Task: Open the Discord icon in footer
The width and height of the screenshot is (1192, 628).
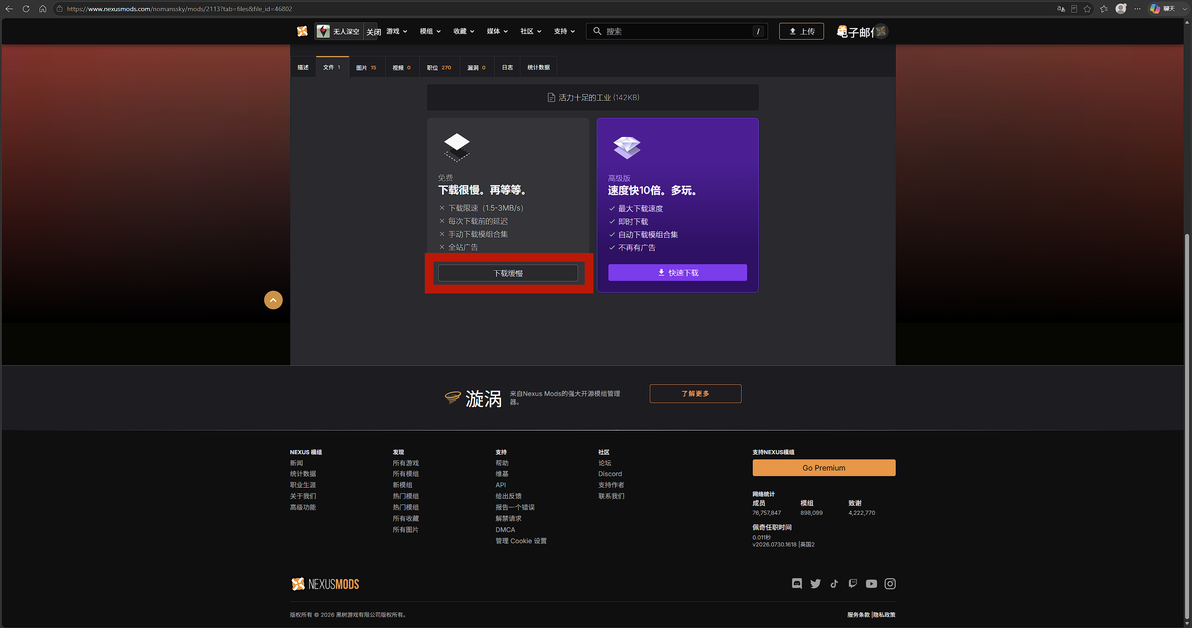Action: coord(797,584)
